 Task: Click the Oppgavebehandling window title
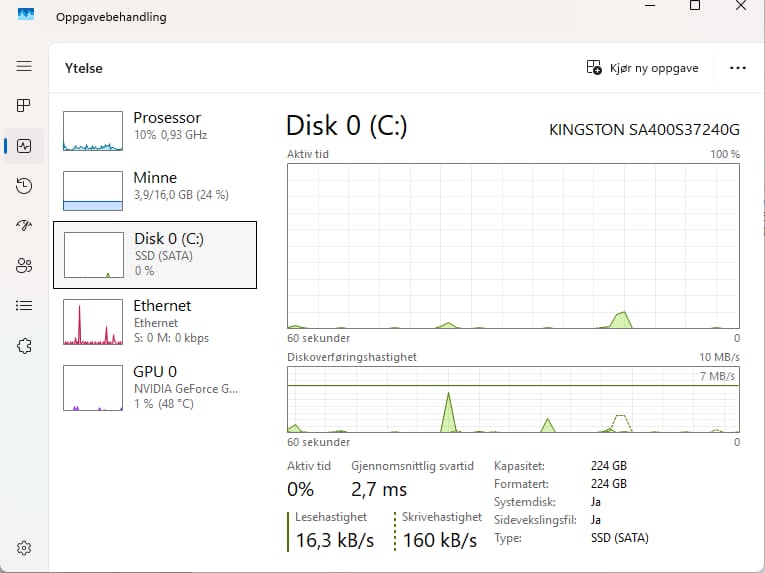(111, 17)
